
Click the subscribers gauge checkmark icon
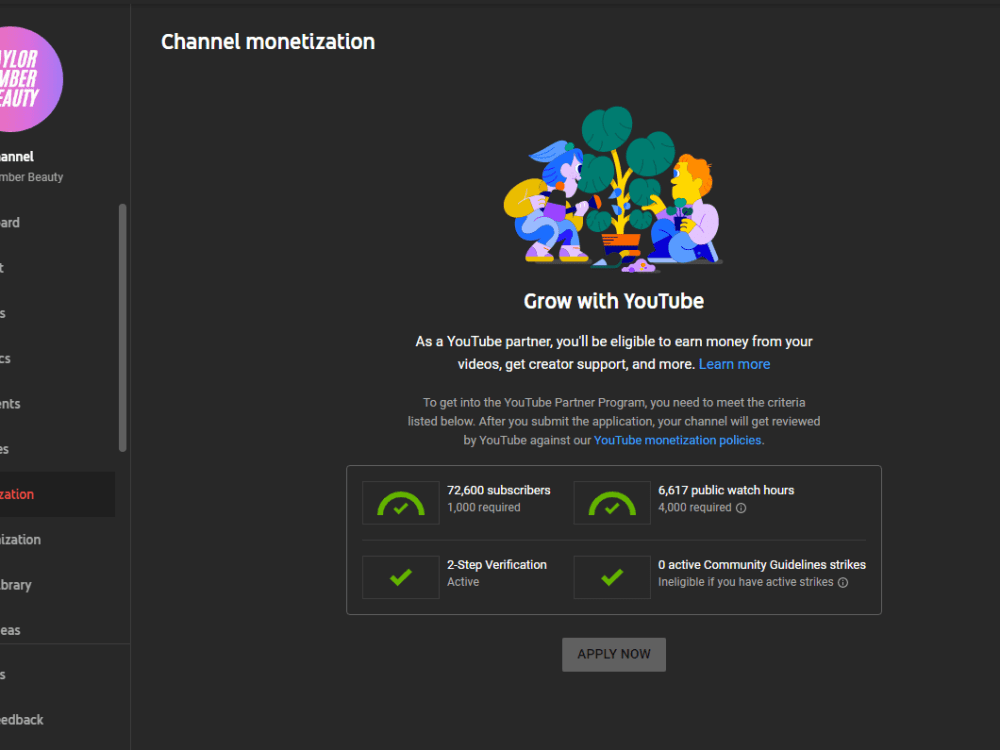click(401, 503)
